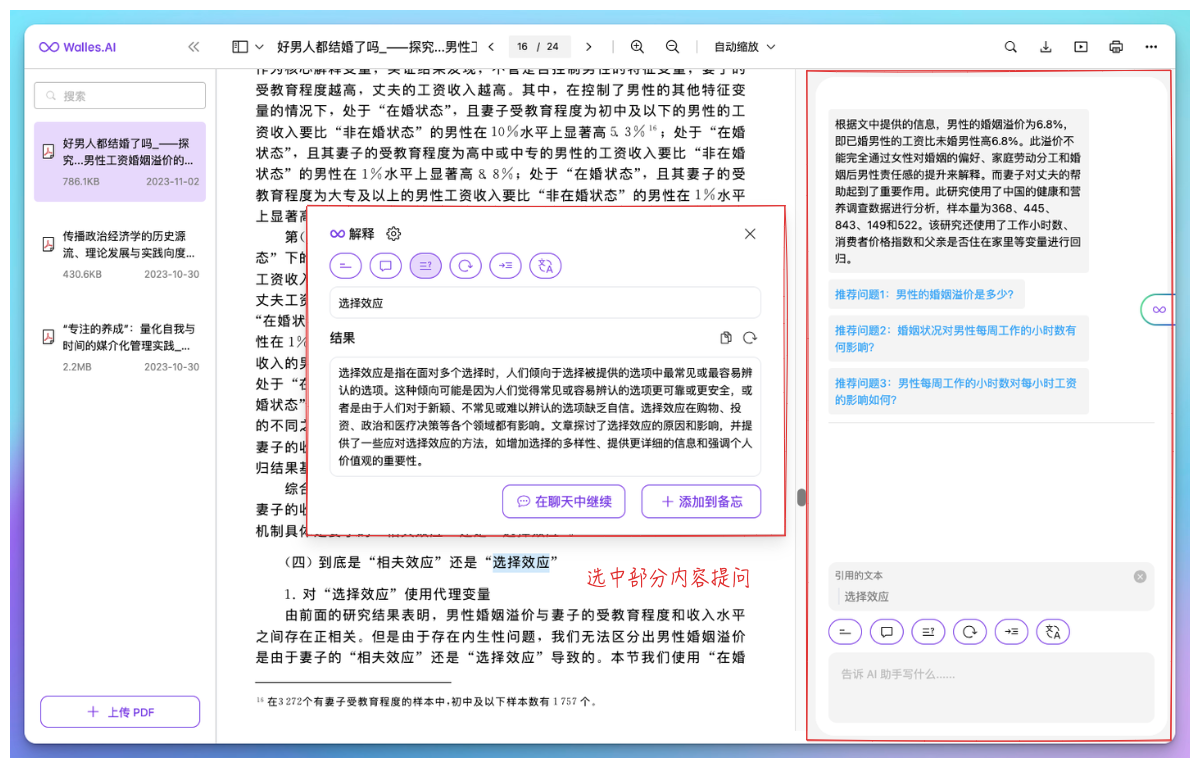Select 推荐问题3 about 每小时工资

point(958,391)
